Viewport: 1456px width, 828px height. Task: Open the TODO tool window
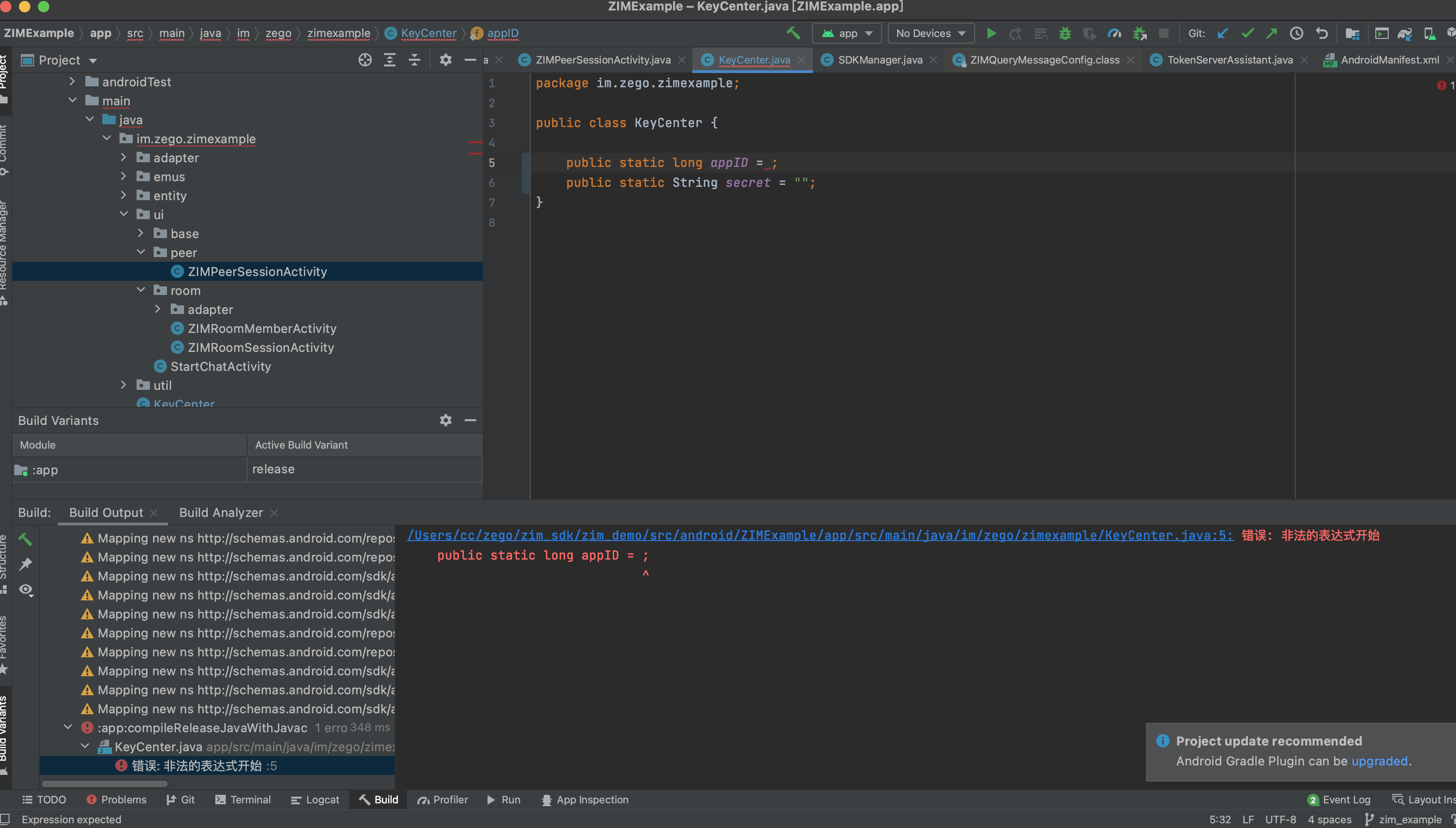(45, 800)
